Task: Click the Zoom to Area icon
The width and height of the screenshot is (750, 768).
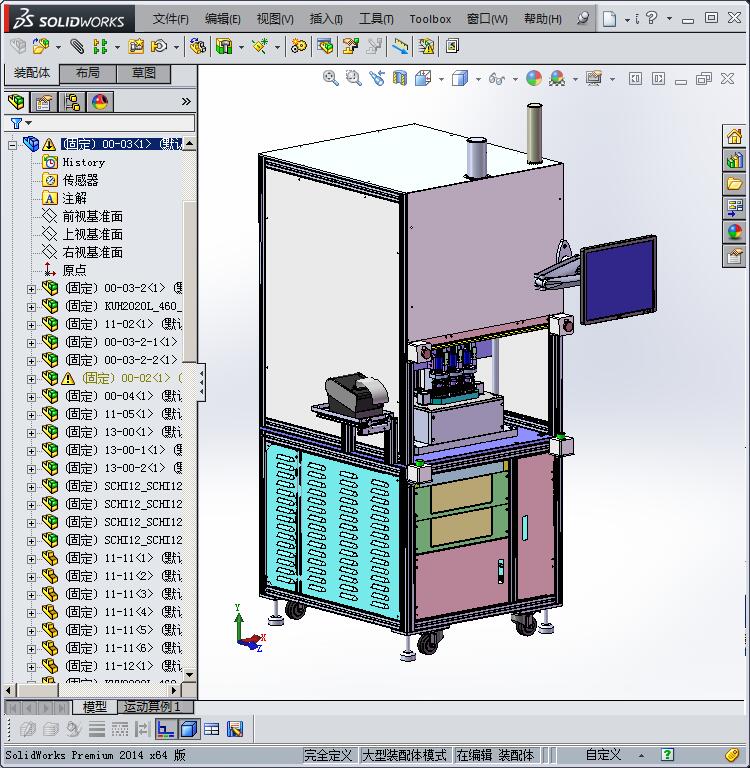Action: [353, 78]
